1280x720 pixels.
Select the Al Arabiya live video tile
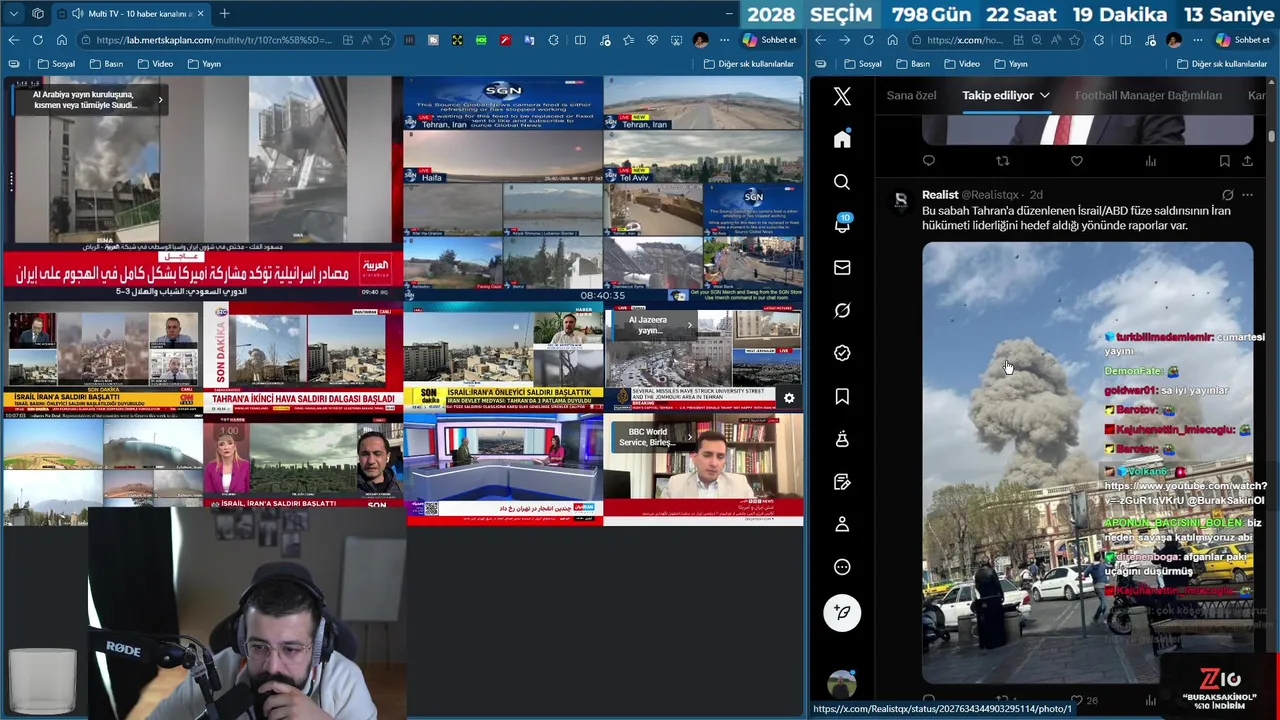[202, 188]
